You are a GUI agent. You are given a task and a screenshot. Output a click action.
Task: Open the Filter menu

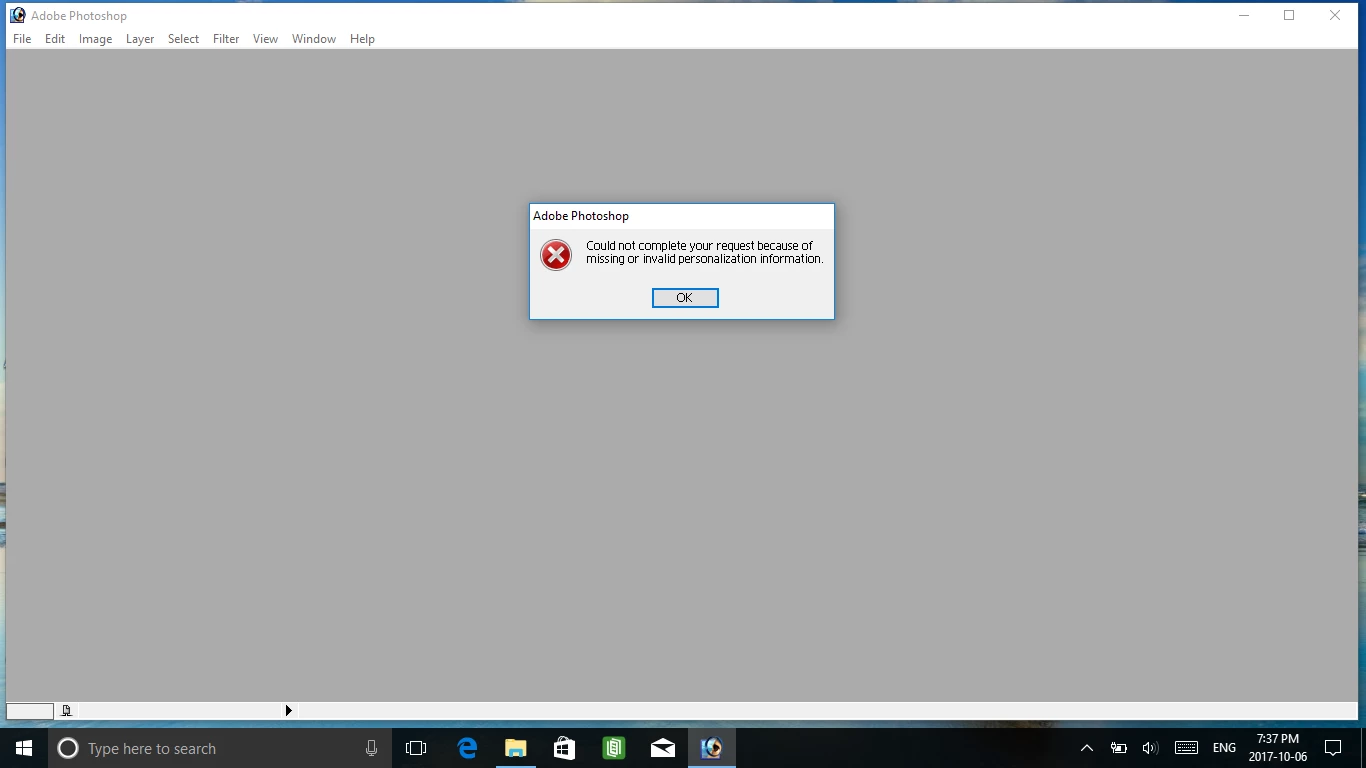click(x=226, y=39)
